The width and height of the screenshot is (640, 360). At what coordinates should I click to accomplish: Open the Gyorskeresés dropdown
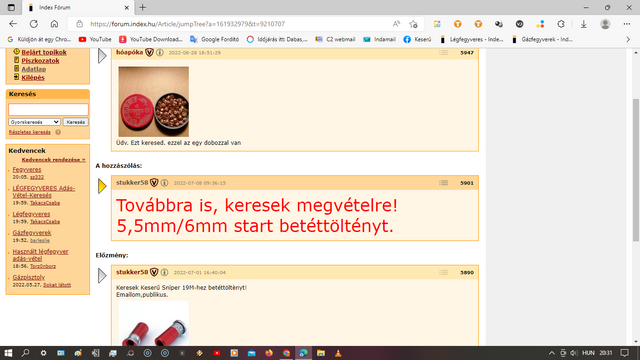[34, 122]
